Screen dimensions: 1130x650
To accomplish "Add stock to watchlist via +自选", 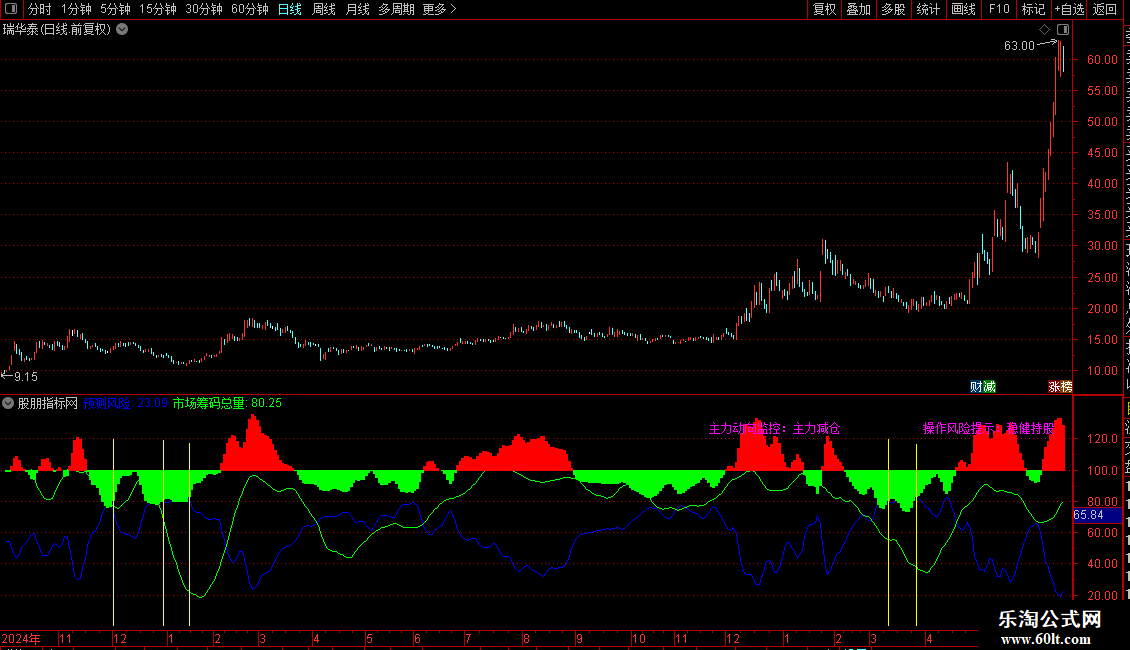I will tap(1069, 9).
